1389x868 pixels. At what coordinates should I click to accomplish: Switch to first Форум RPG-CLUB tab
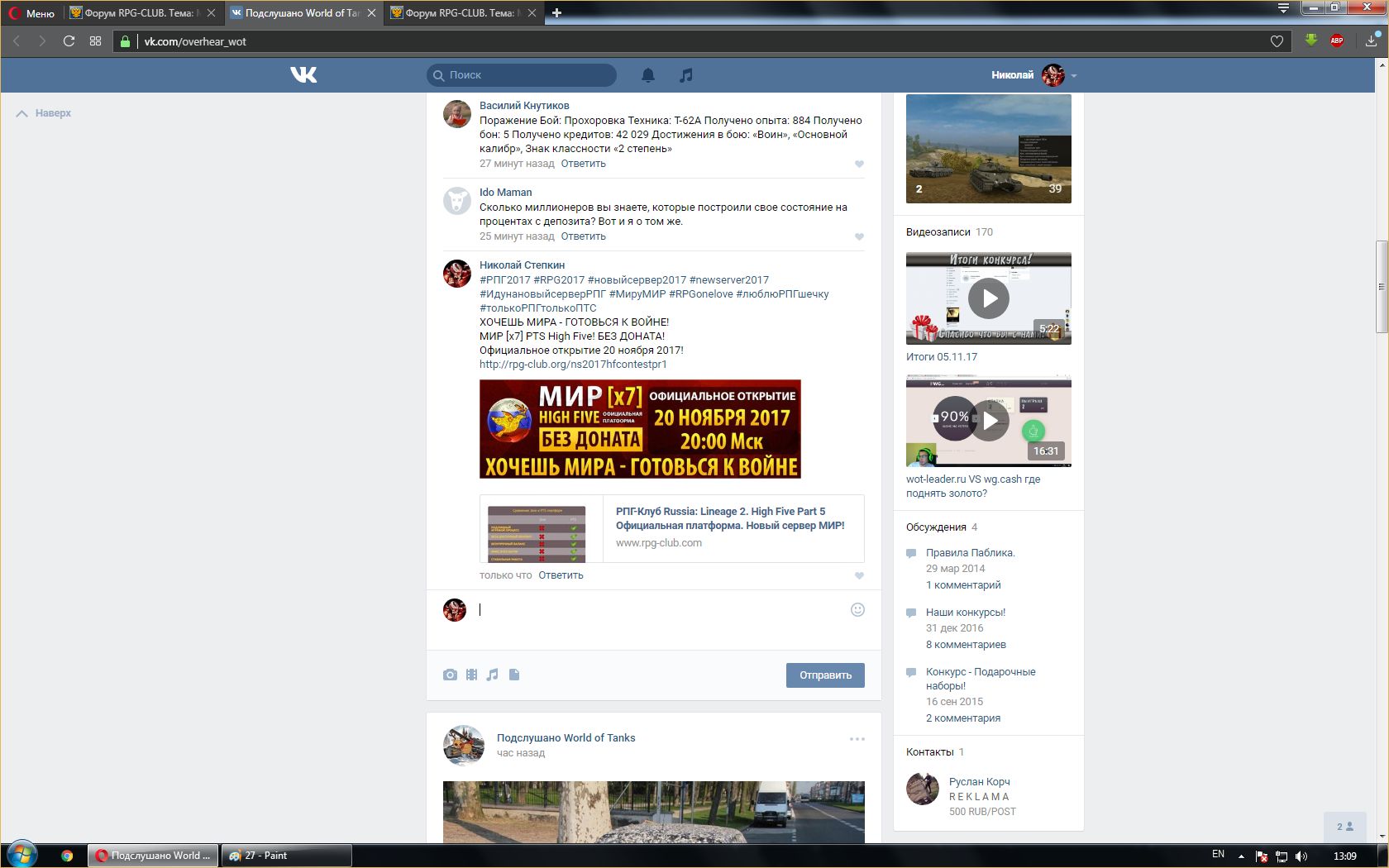[x=142, y=13]
